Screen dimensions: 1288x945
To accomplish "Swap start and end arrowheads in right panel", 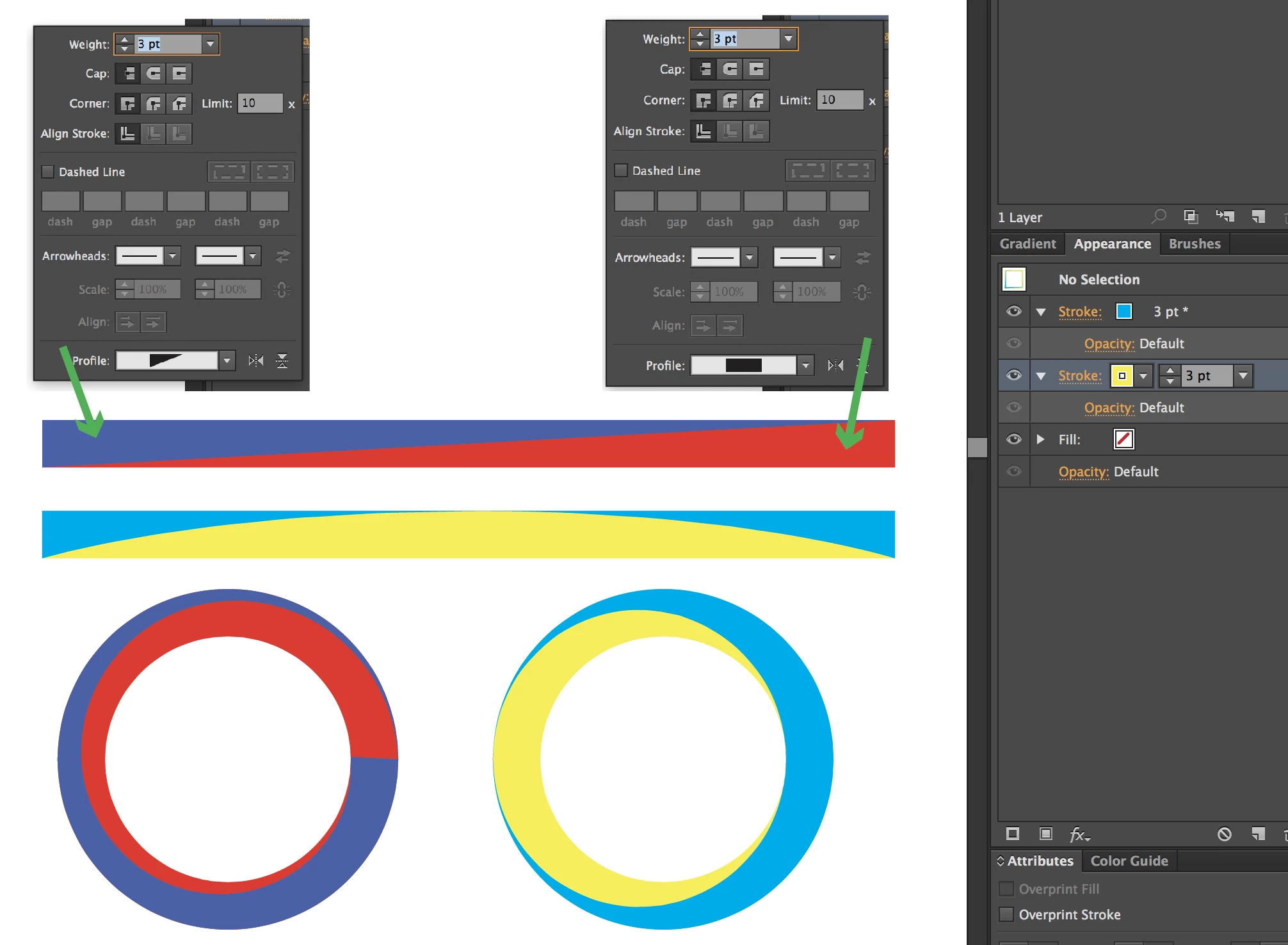I will pyautogui.click(x=863, y=258).
